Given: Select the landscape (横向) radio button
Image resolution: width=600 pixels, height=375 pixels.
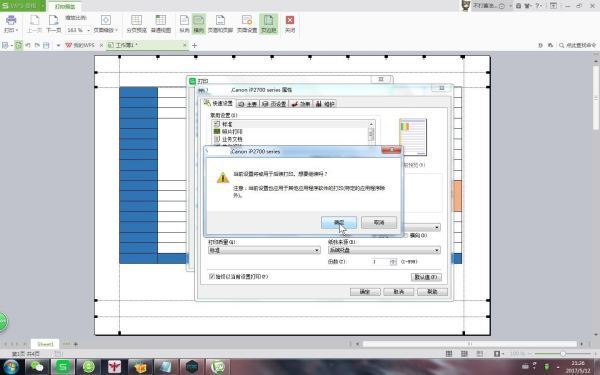Looking at the screenshot, I should pyautogui.click(x=406, y=235).
